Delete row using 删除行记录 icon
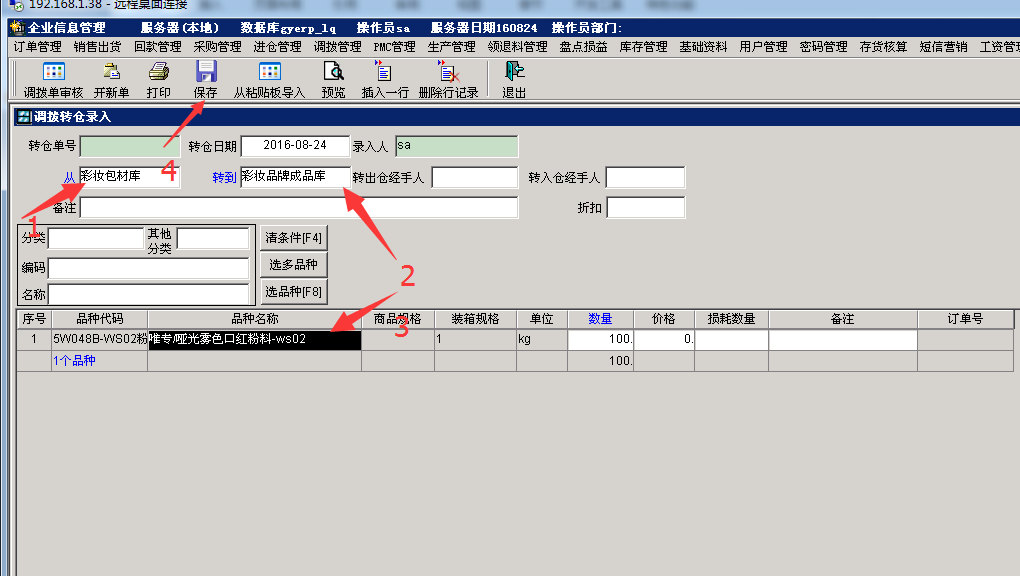Viewport: 1020px width, 576px height. 447,72
